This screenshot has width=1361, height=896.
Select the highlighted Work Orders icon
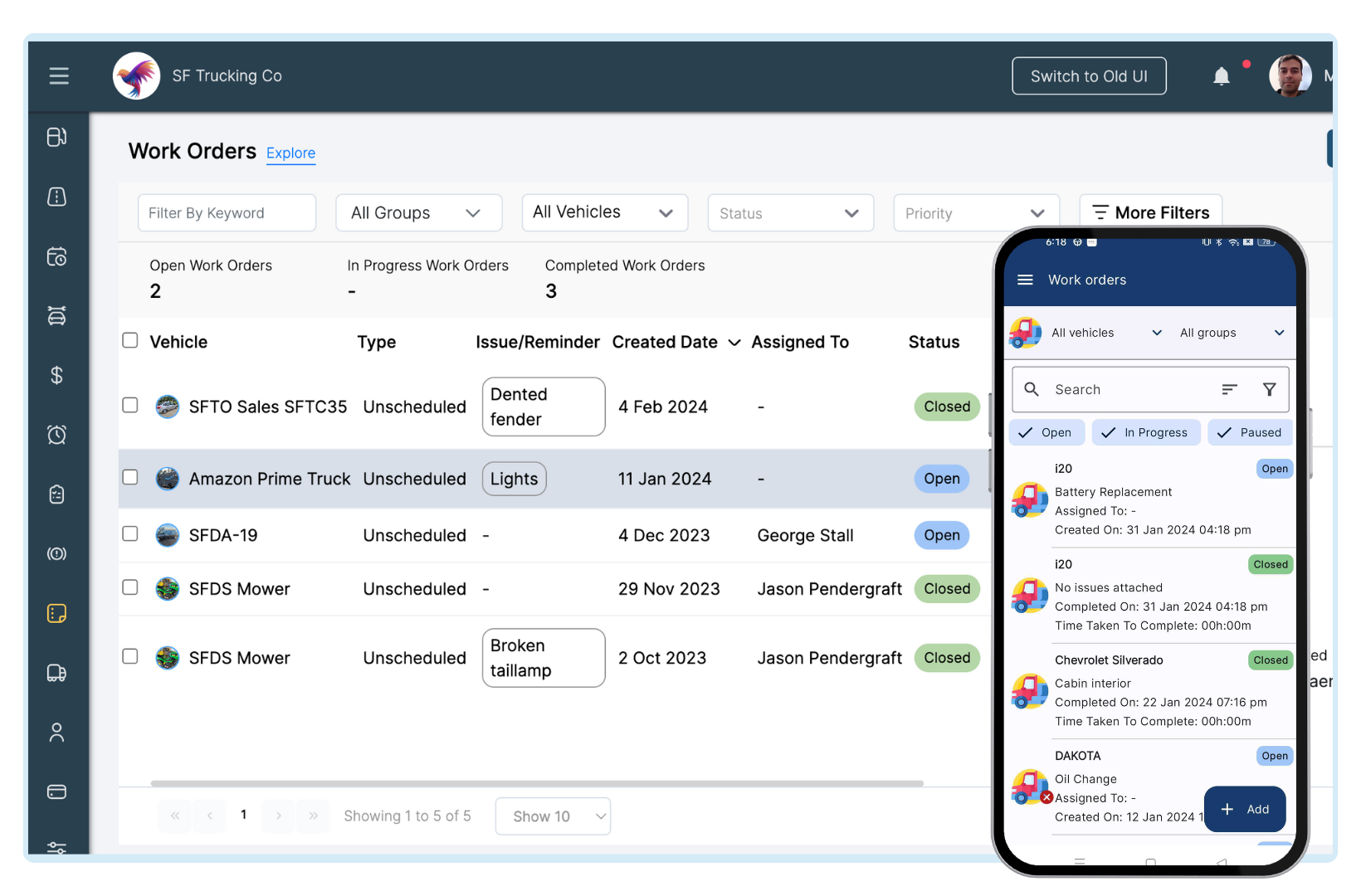click(x=56, y=613)
